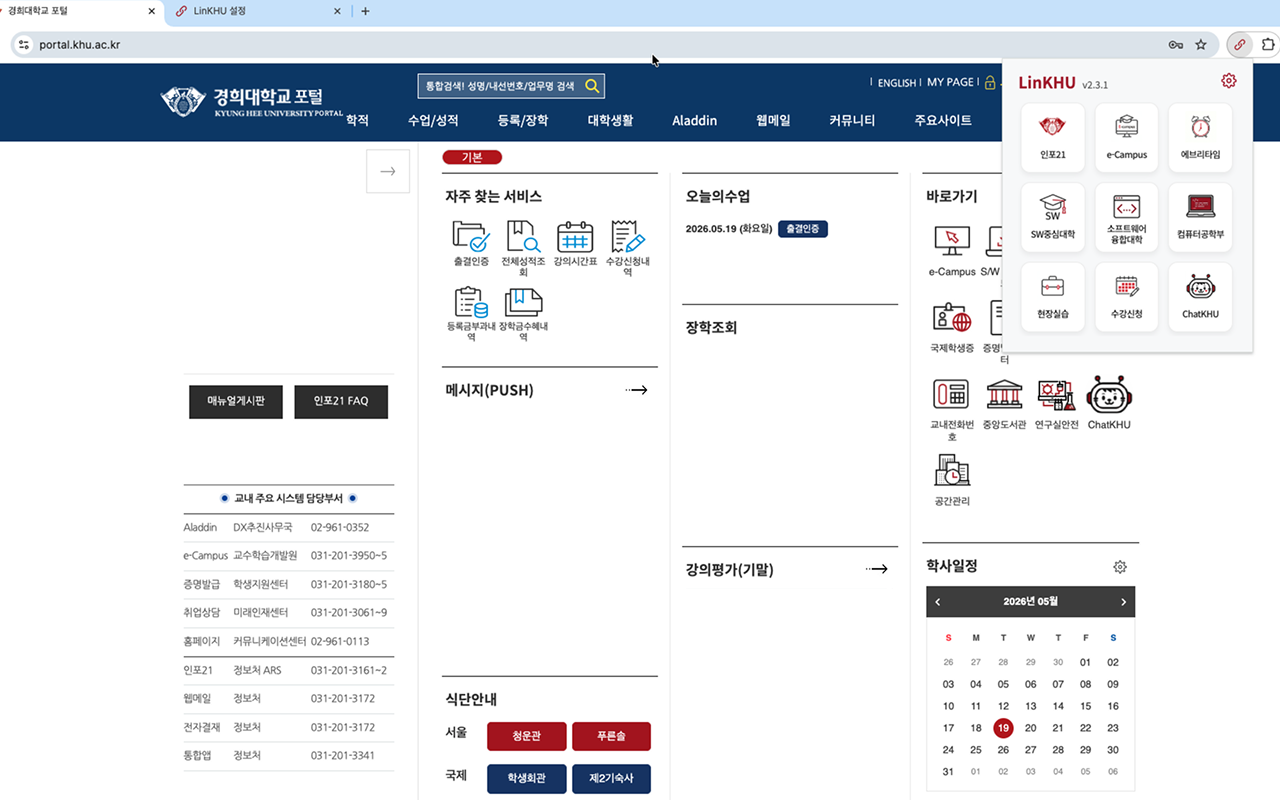
Task: Click the 기본 red tab label
Action: click(x=472, y=158)
